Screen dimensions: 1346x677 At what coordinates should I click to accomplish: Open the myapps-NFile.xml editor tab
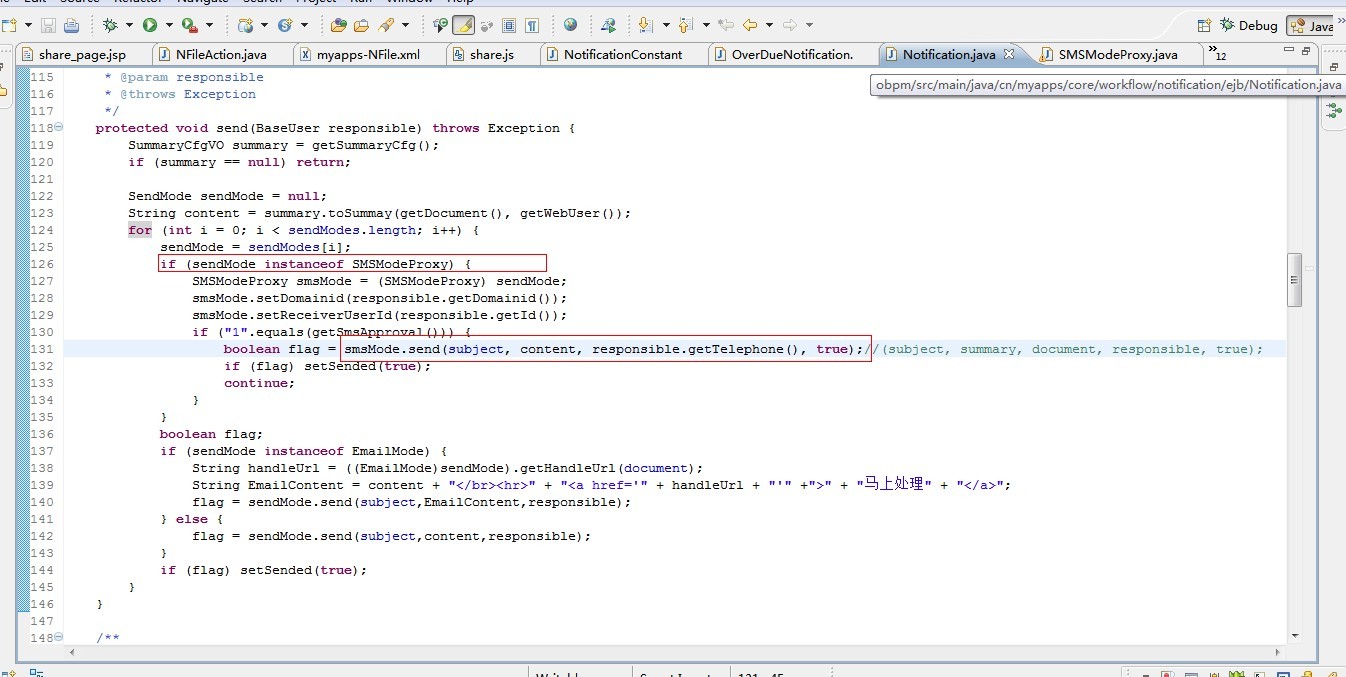click(x=367, y=54)
